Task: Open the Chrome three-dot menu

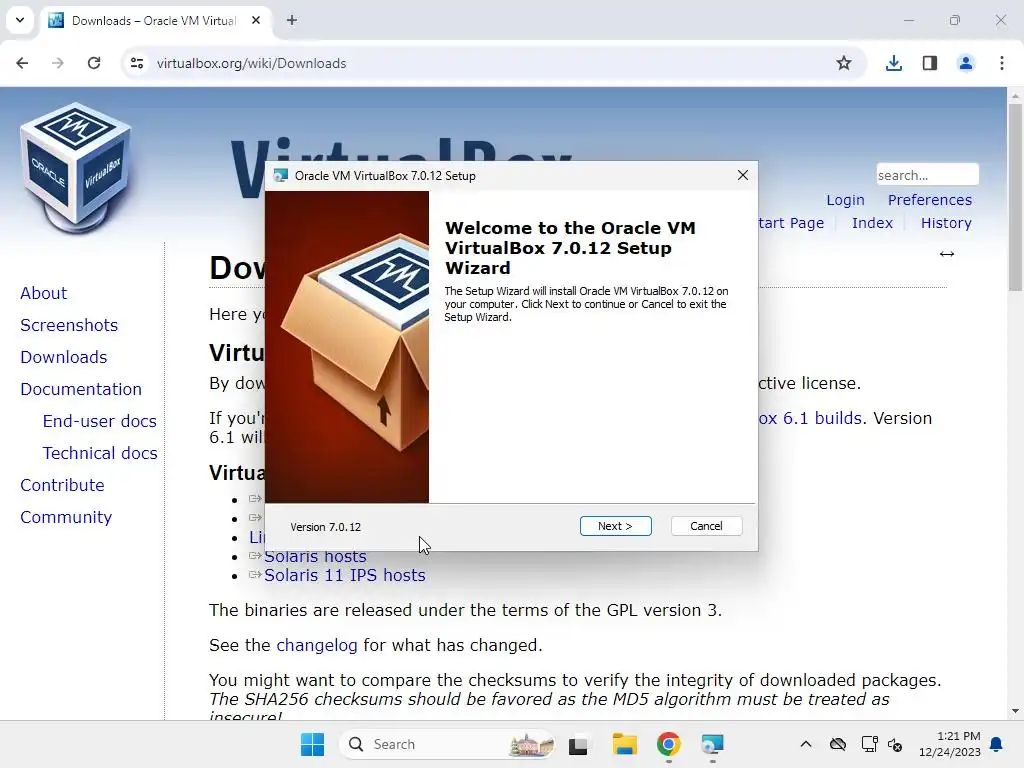Action: point(1002,63)
